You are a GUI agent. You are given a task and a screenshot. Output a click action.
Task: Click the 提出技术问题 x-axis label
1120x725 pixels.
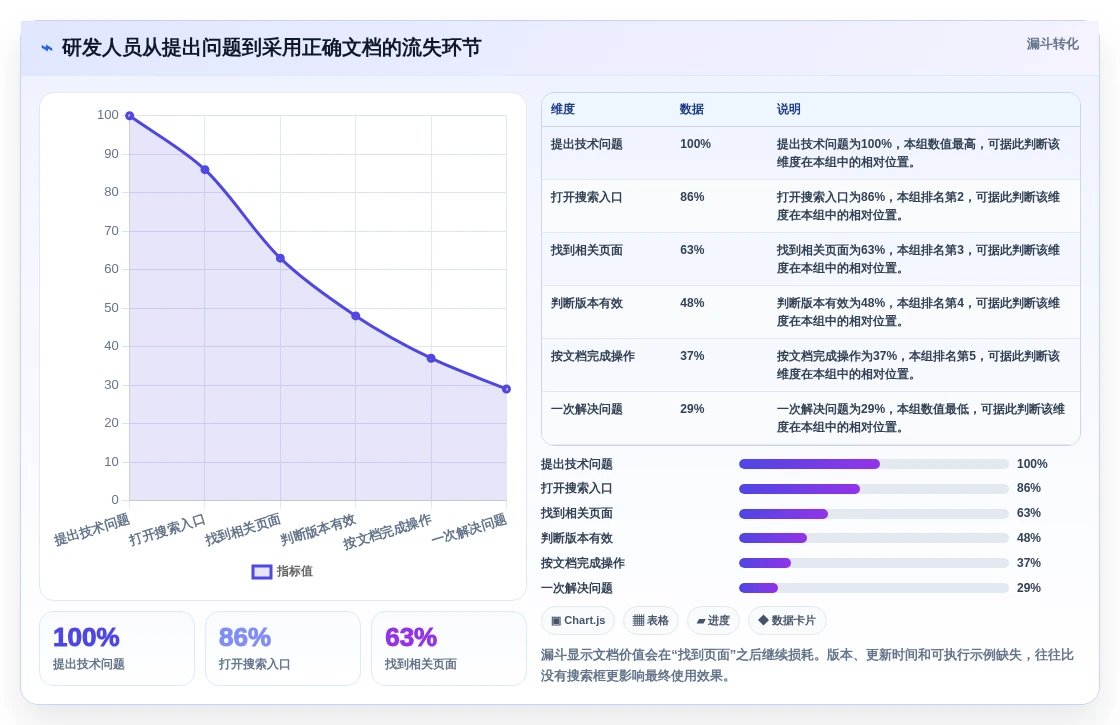pos(92,529)
